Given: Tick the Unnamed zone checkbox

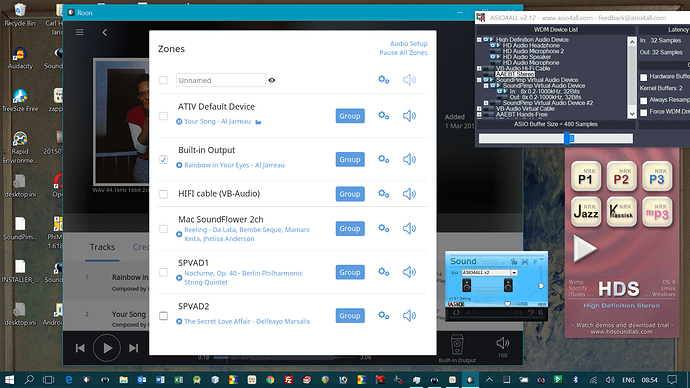Looking at the screenshot, I should pyautogui.click(x=163, y=80).
